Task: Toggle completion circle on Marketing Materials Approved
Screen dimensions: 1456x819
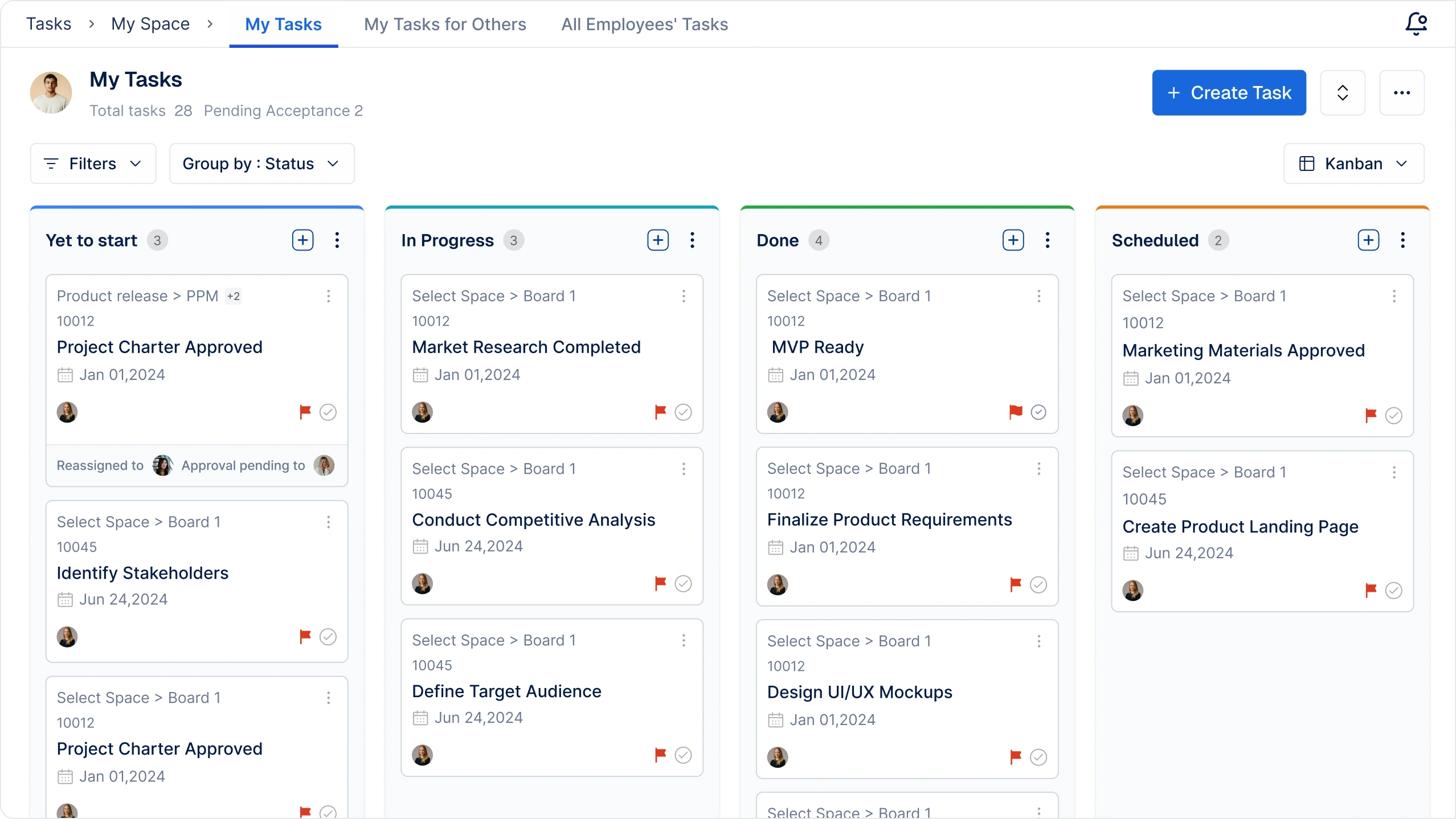Action: [x=1393, y=416]
